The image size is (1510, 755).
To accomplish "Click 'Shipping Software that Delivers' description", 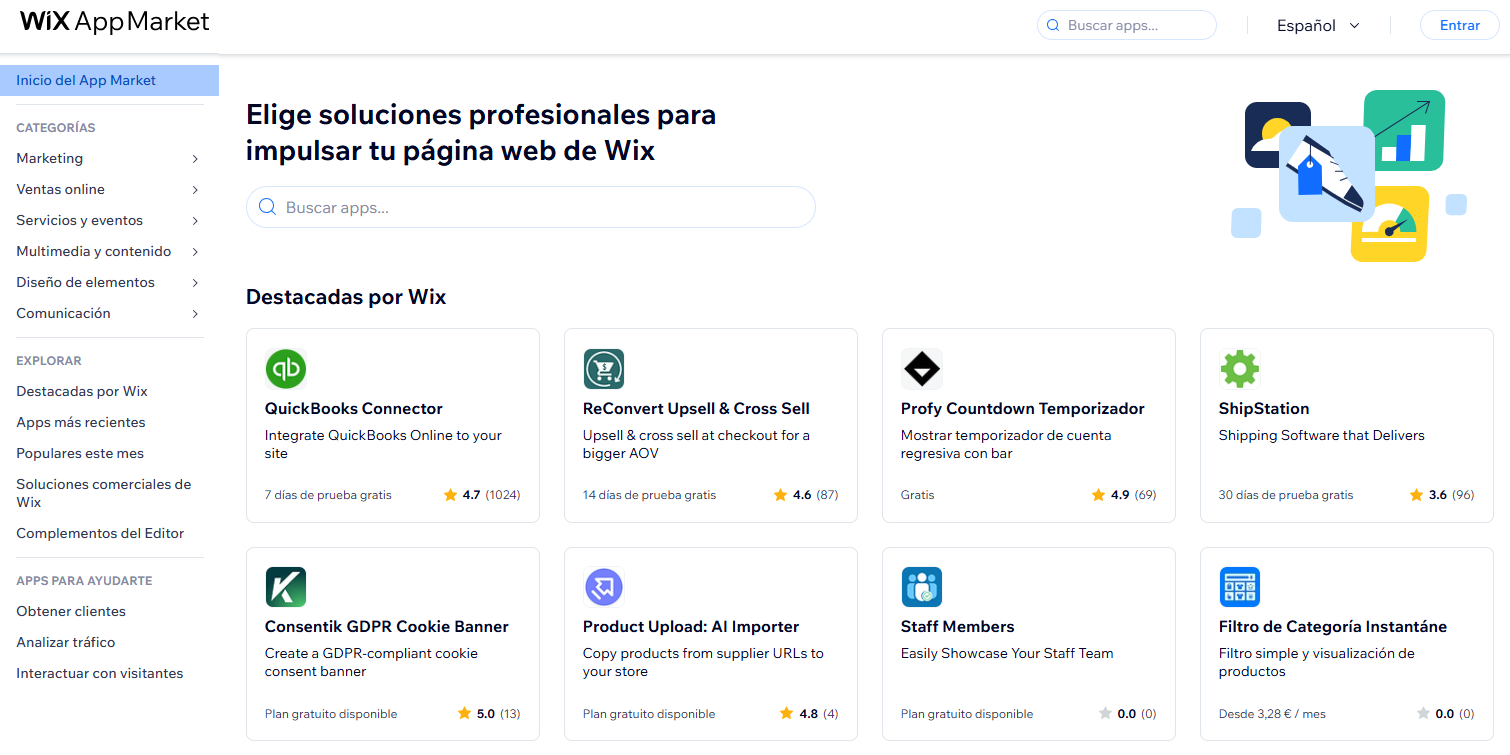I will [1322, 435].
